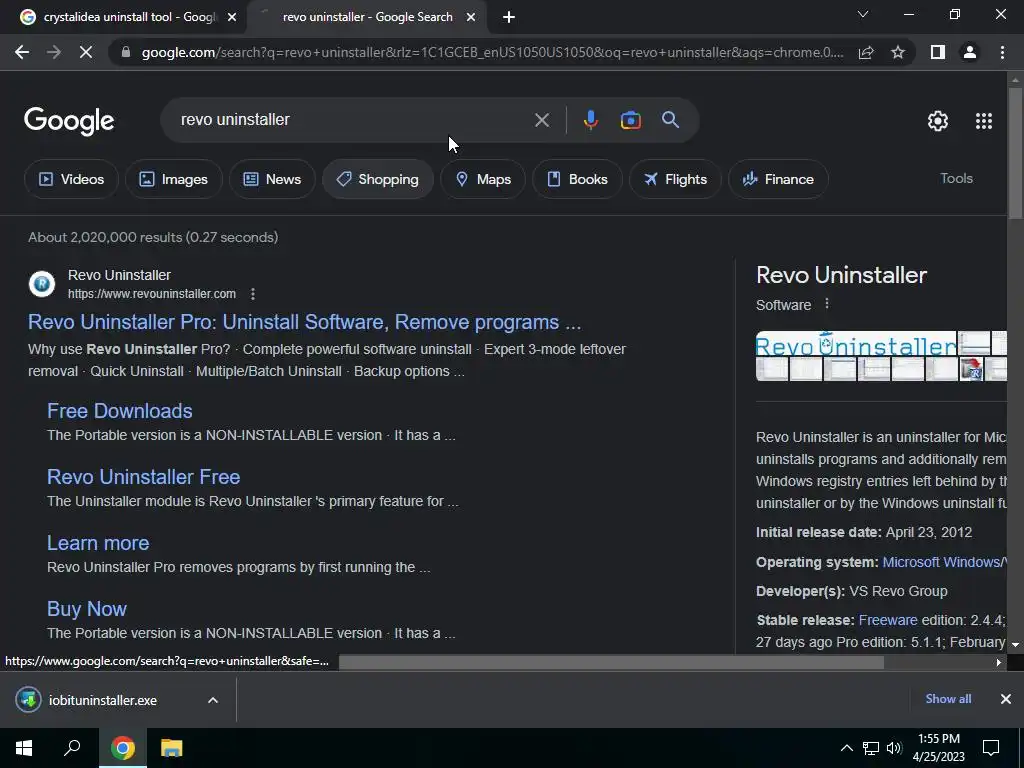Open Revo Uninstaller Pro main result link
1024x768 pixels.
[x=304, y=322]
